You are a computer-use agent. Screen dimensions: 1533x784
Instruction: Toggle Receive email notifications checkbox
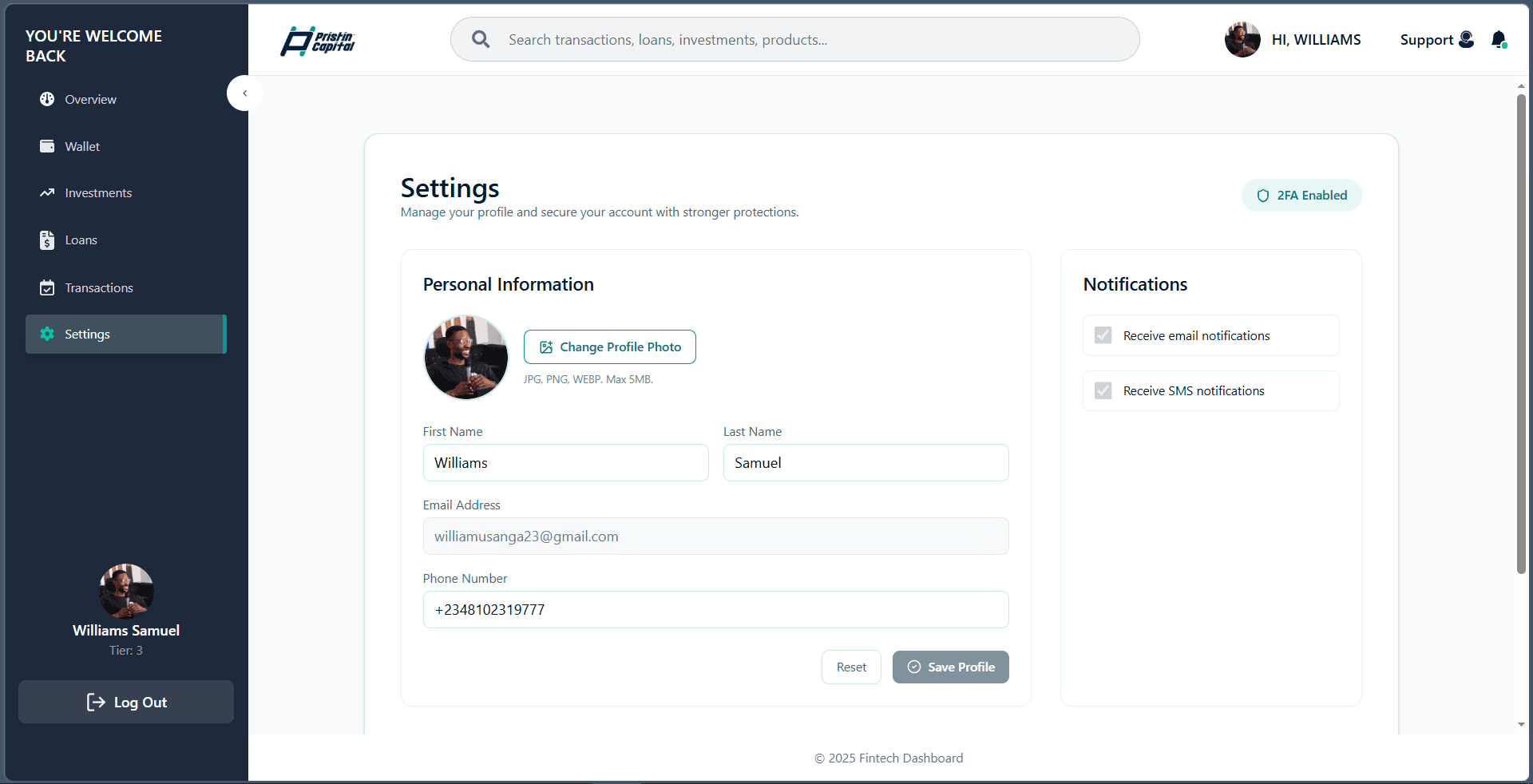point(1103,335)
